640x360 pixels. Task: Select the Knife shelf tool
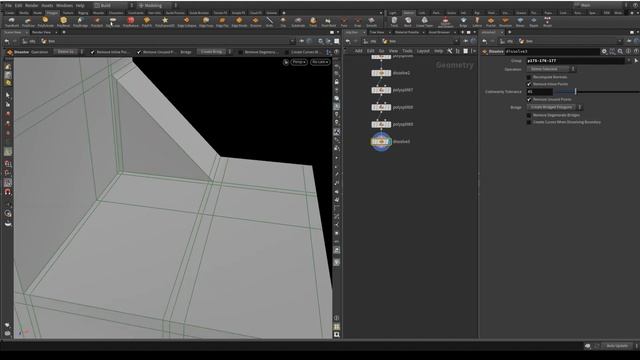tap(269, 22)
